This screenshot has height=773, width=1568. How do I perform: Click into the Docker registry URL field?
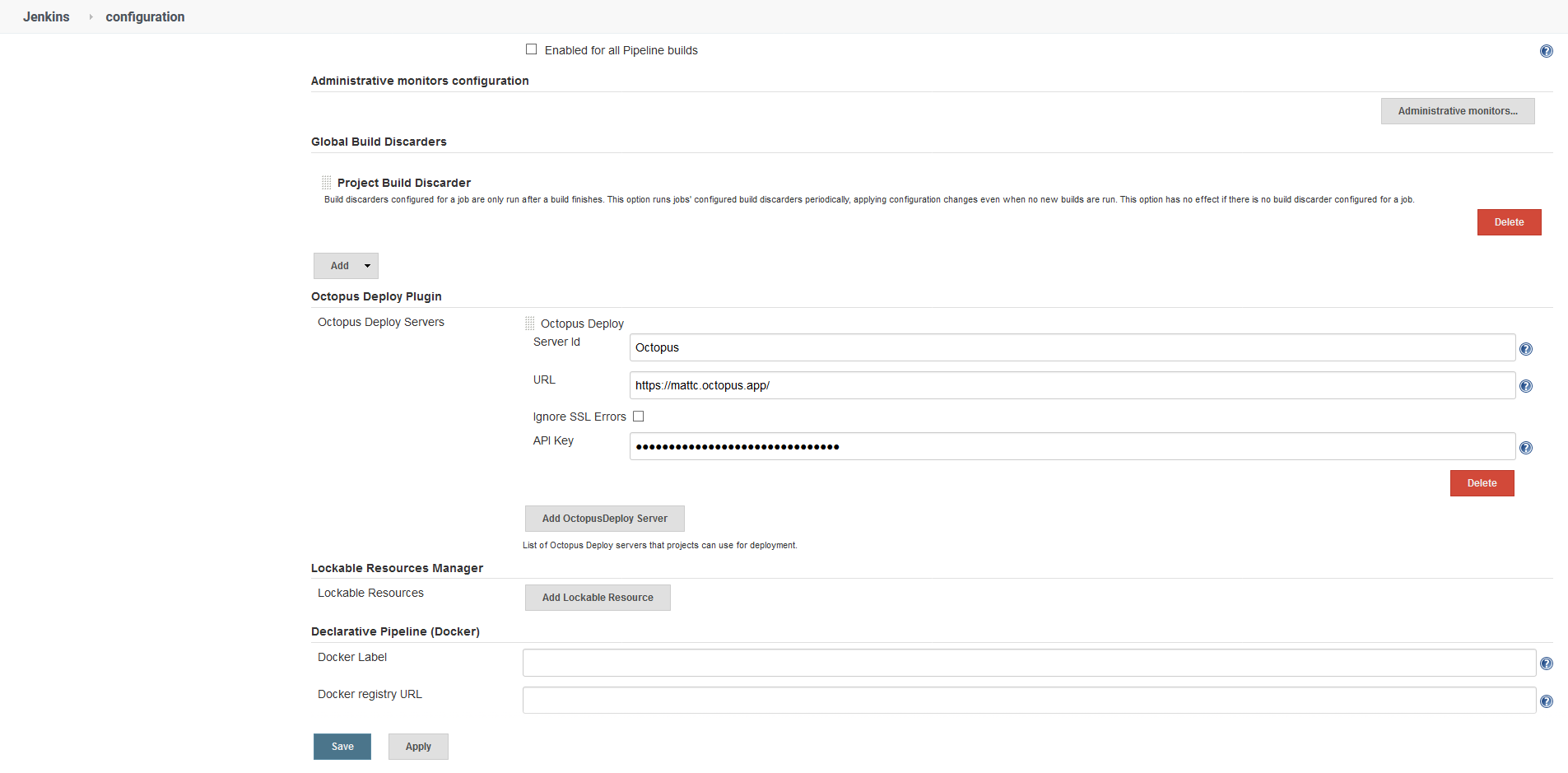(1029, 701)
